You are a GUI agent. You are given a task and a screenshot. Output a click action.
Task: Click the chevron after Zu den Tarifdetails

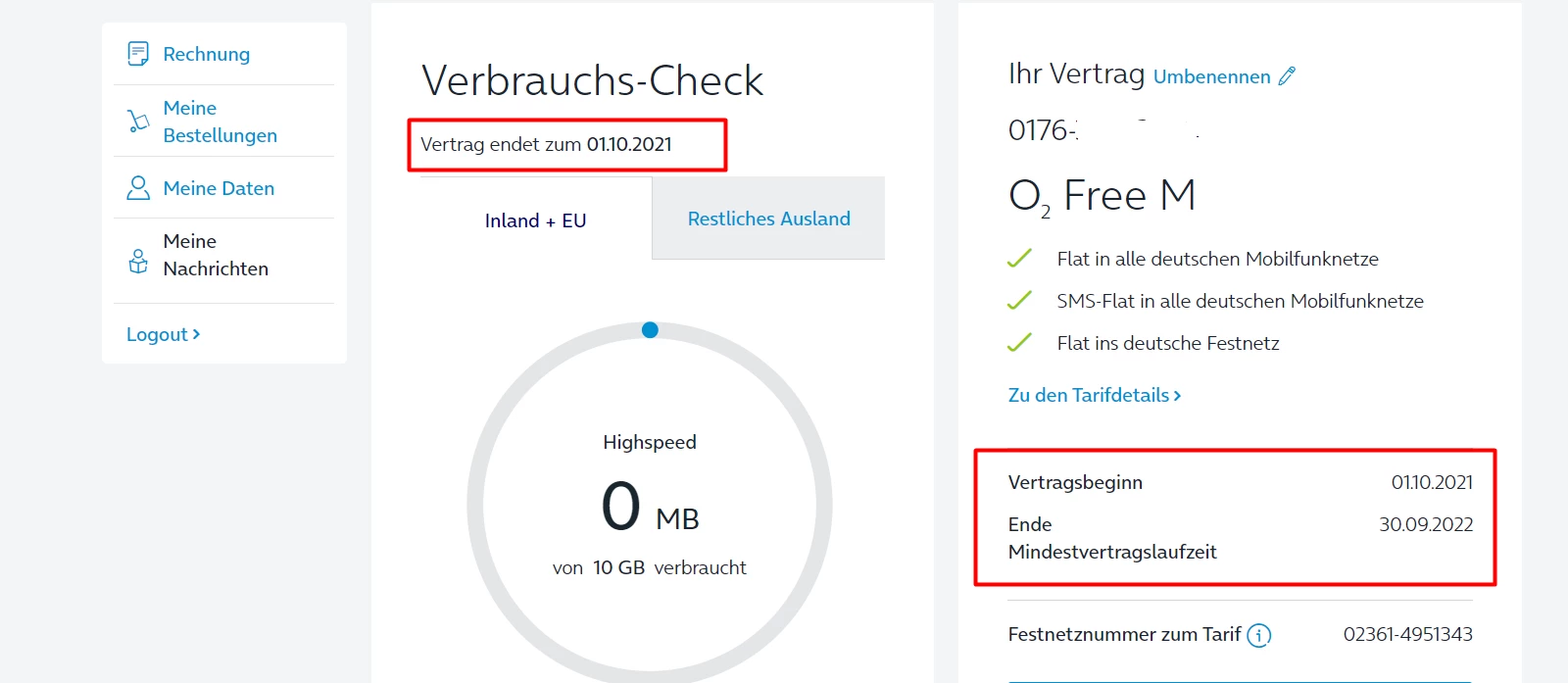click(x=1177, y=395)
